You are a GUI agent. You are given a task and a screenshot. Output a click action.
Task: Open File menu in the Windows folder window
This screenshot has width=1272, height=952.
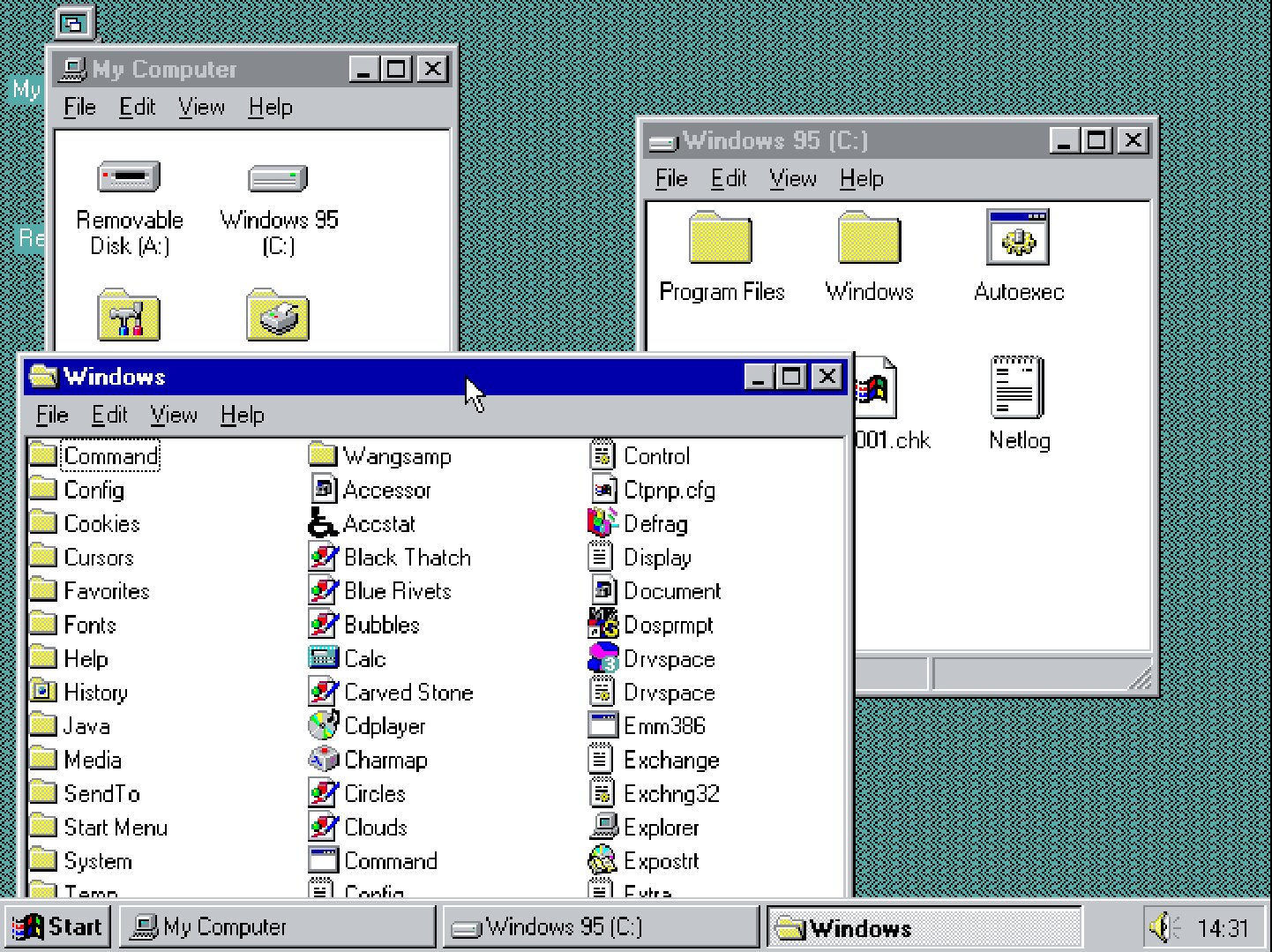pos(52,415)
